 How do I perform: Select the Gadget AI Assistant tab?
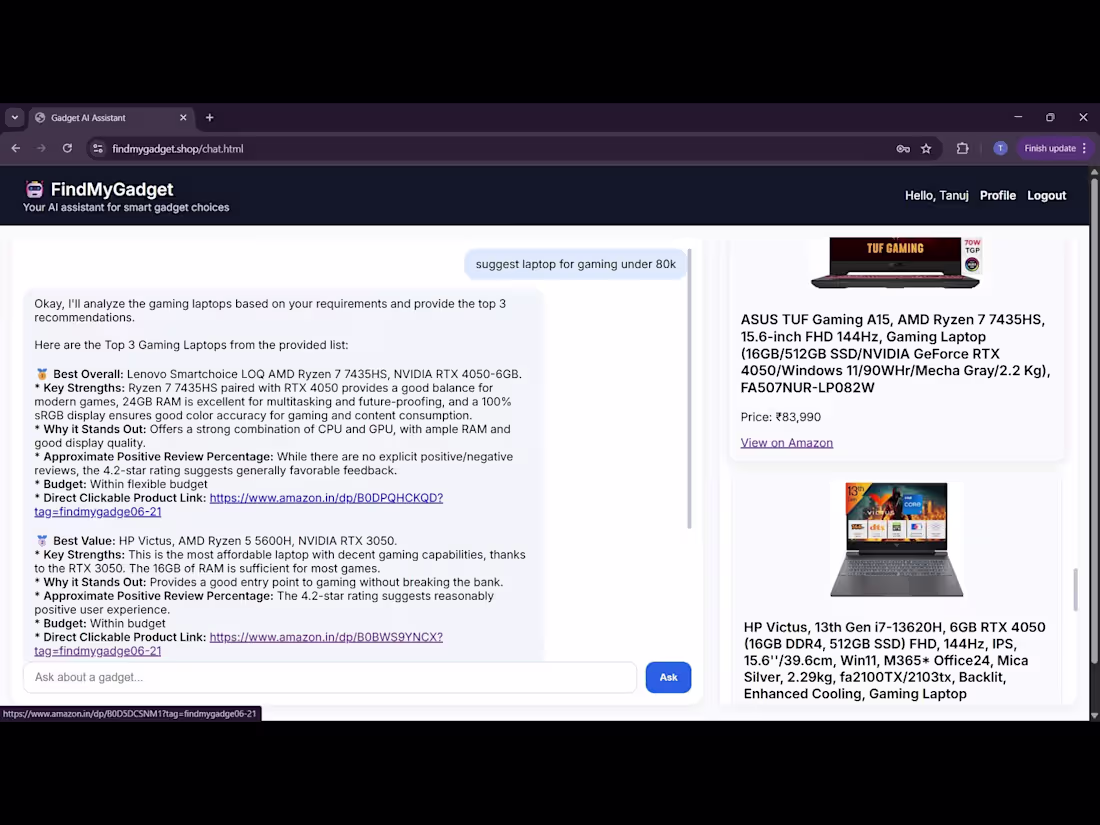click(x=111, y=118)
